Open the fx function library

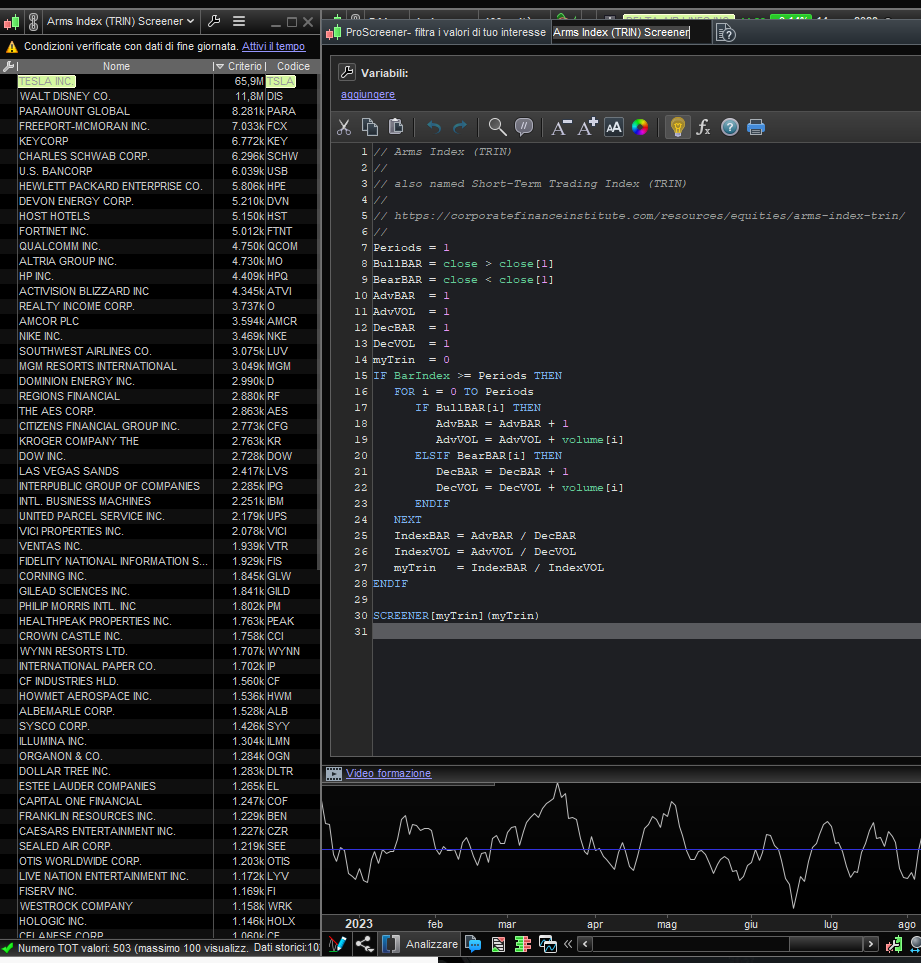(704, 127)
